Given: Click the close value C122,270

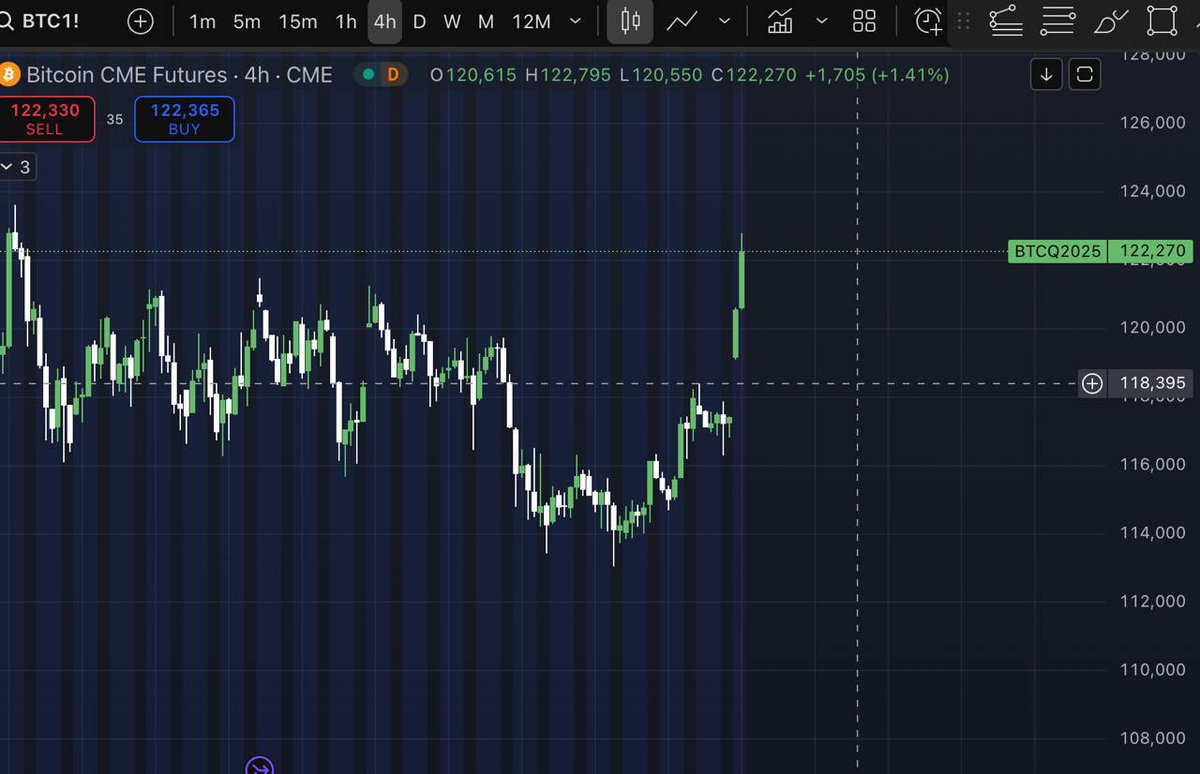Looking at the screenshot, I should coord(753,75).
